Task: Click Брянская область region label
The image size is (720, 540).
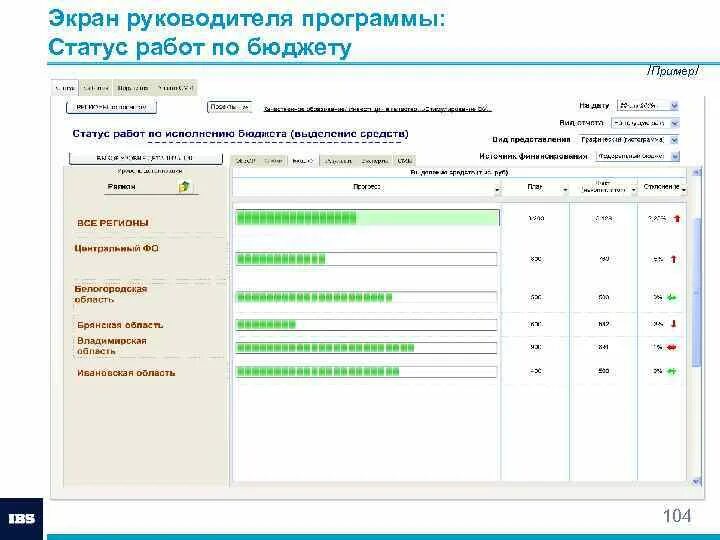Action: (x=120, y=325)
